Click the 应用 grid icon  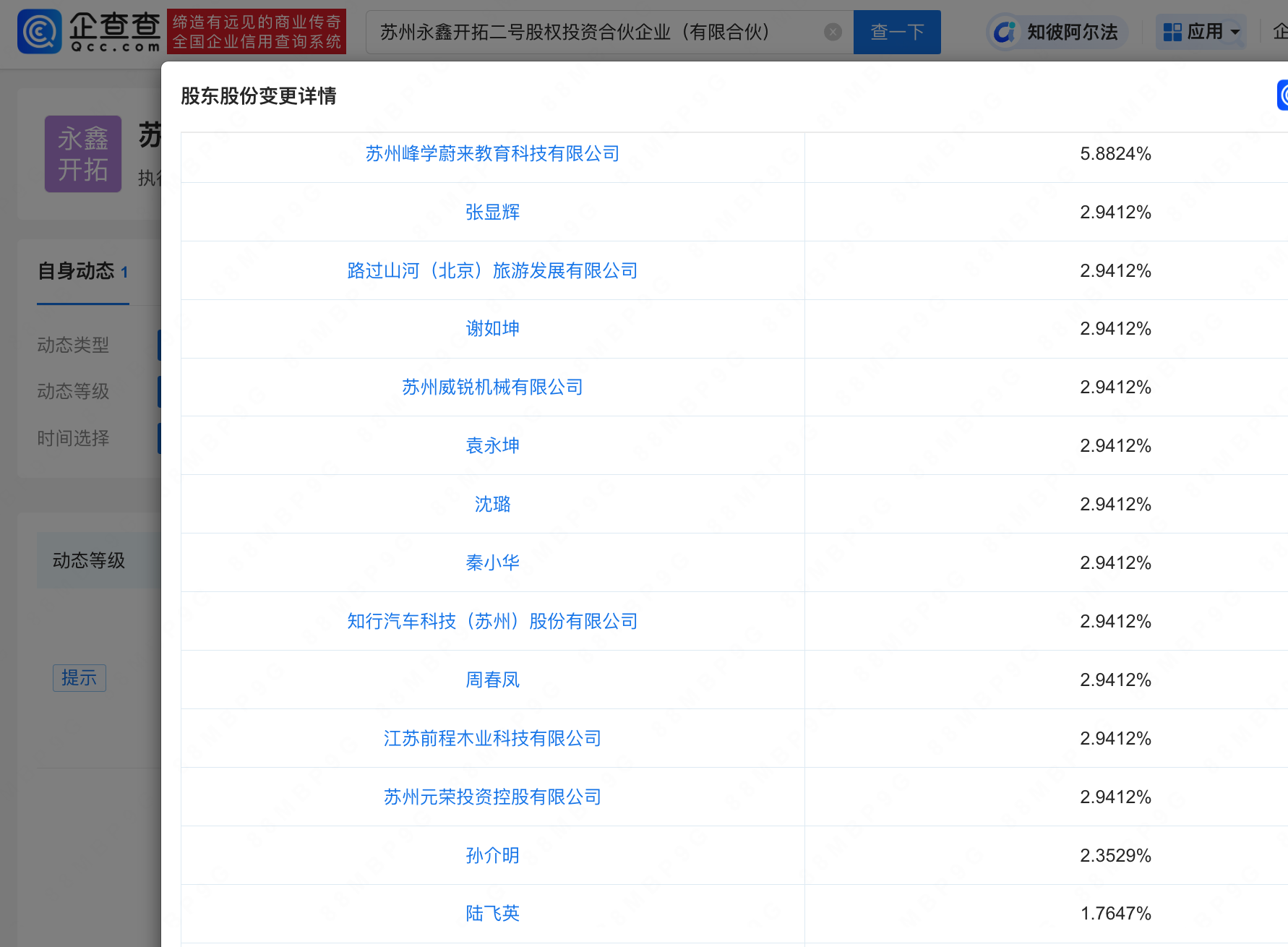1172,32
